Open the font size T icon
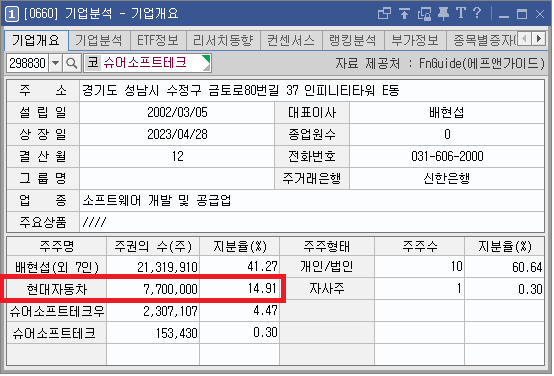This screenshot has width=554, height=376. tap(461, 13)
